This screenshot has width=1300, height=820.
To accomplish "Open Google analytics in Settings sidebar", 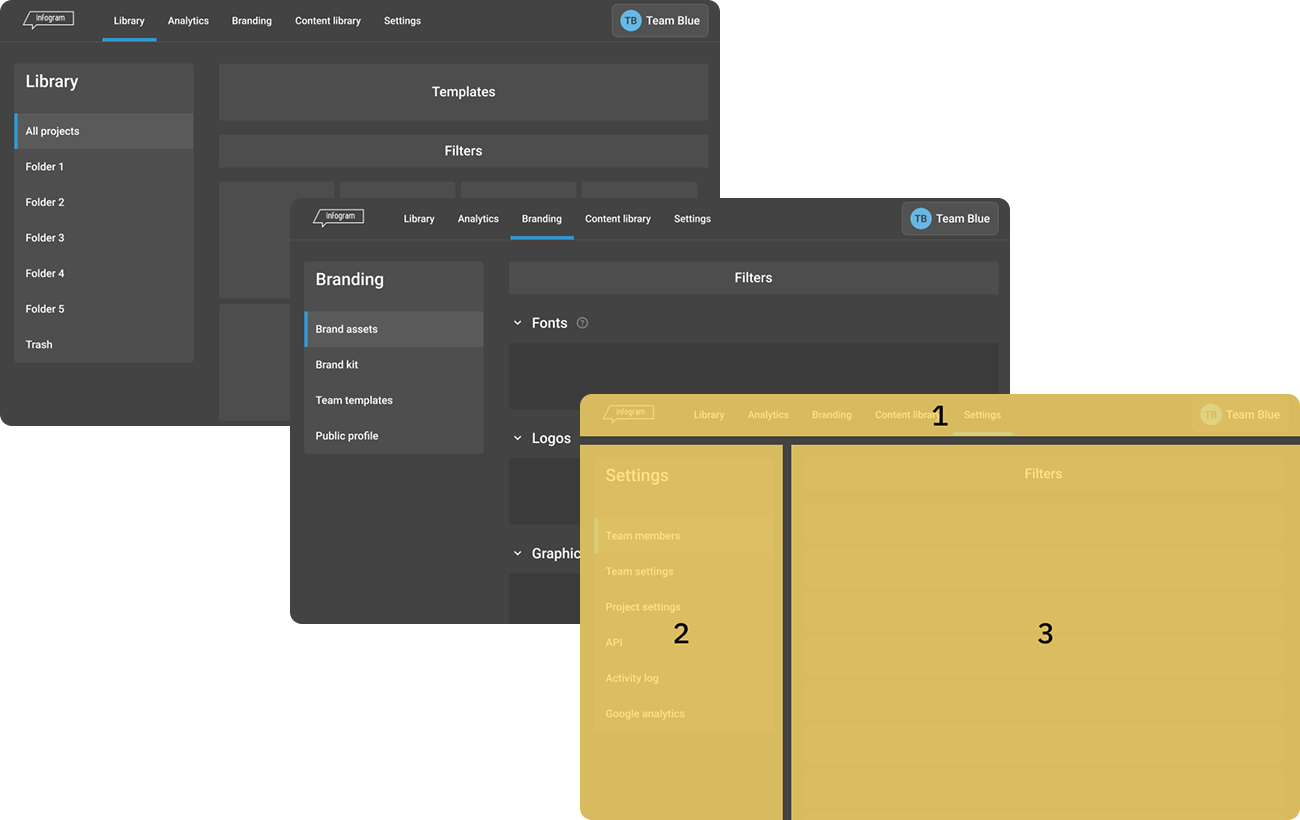I will [684, 714].
